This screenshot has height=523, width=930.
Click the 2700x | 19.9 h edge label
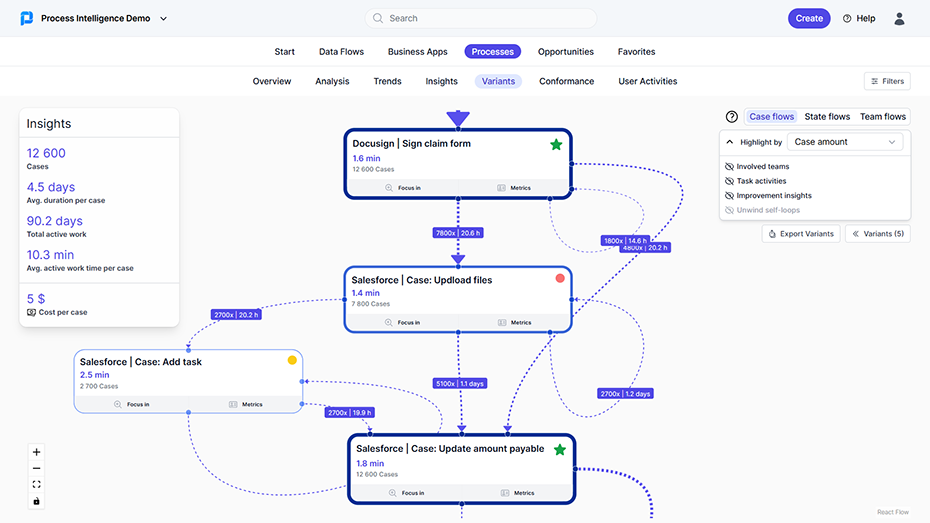[x=350, y=413]
